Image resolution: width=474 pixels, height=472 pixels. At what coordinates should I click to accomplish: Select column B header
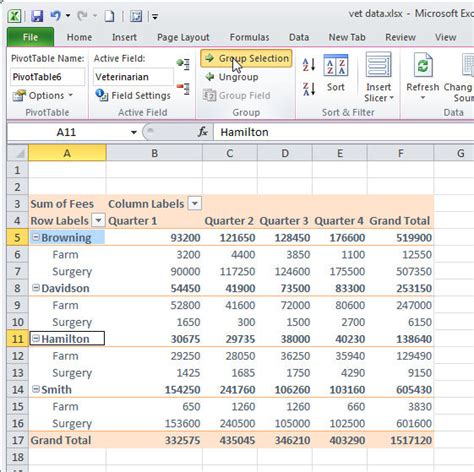tap(154, 153)
